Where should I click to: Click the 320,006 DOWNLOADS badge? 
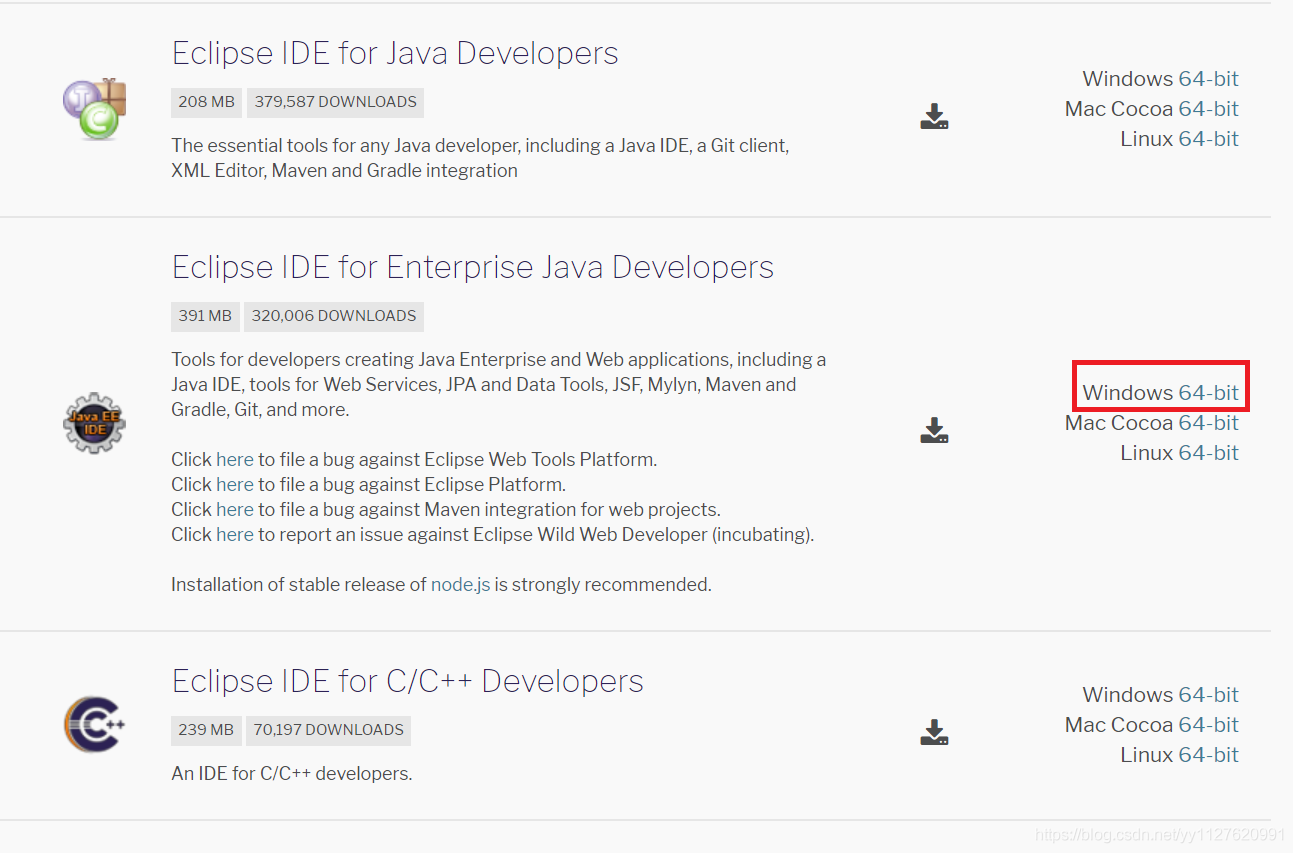click(334, 316)
